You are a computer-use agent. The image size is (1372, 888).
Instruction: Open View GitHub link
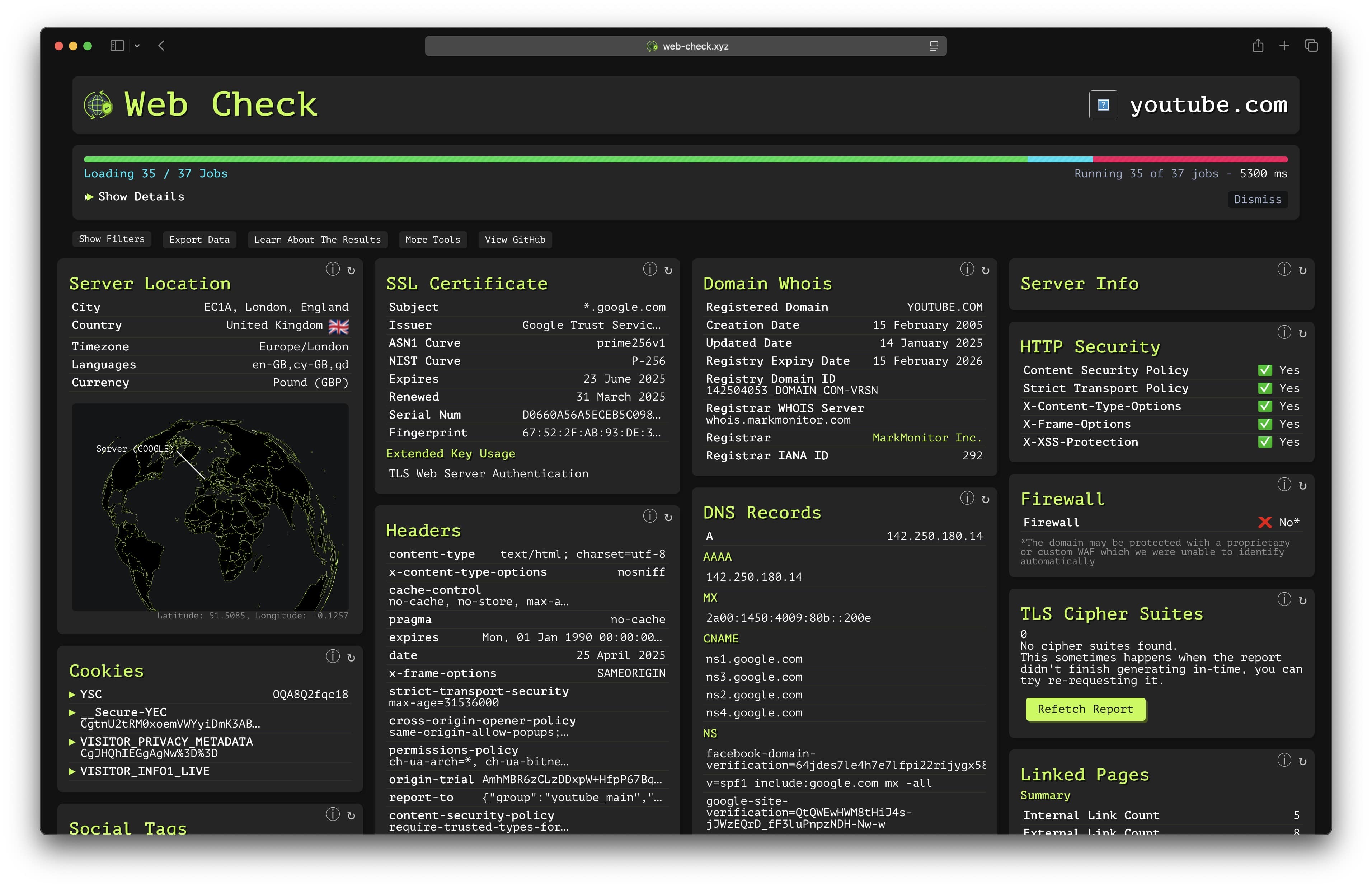[515, 239]
